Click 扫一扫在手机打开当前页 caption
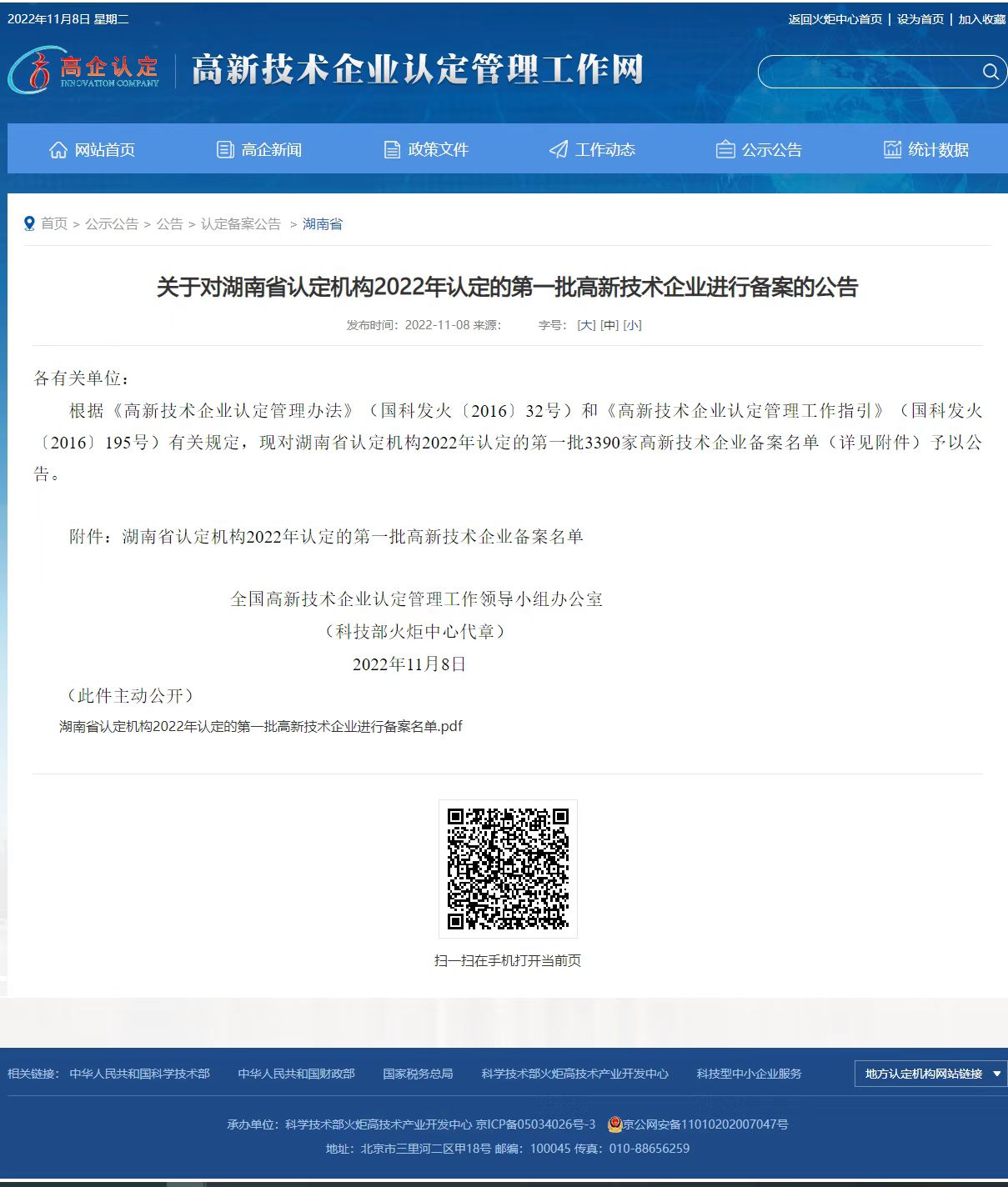This screenshot has height=1187, width=1008. (508, 960)
